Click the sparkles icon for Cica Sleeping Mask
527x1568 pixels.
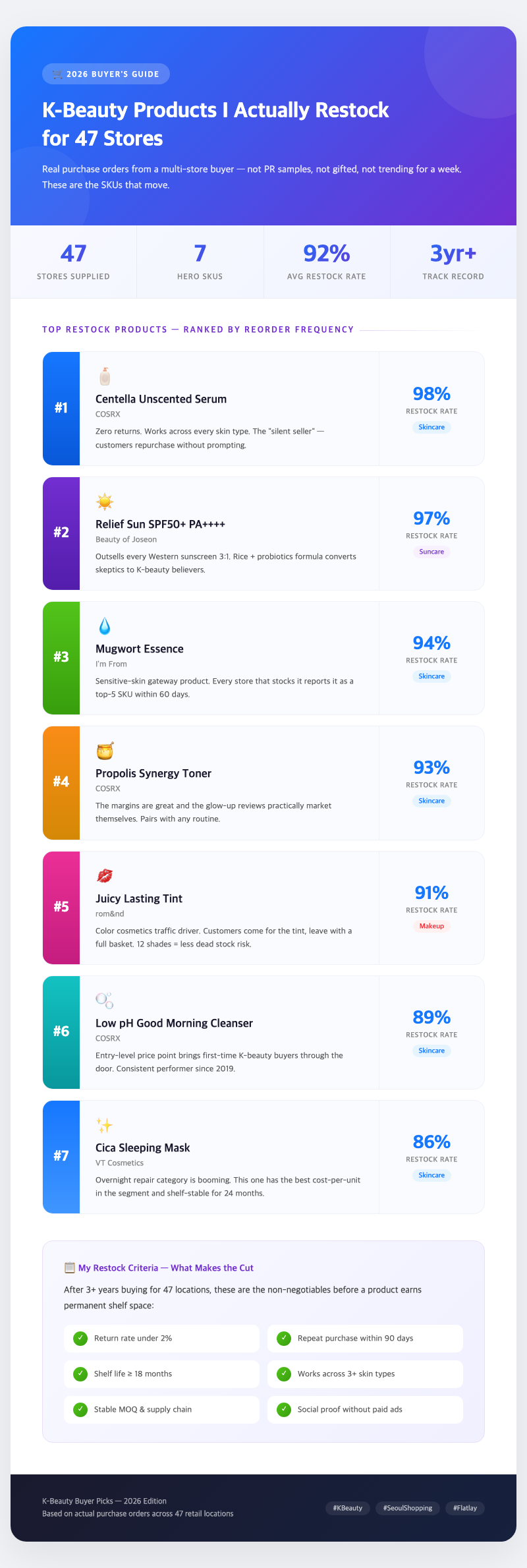(105, 1125)
